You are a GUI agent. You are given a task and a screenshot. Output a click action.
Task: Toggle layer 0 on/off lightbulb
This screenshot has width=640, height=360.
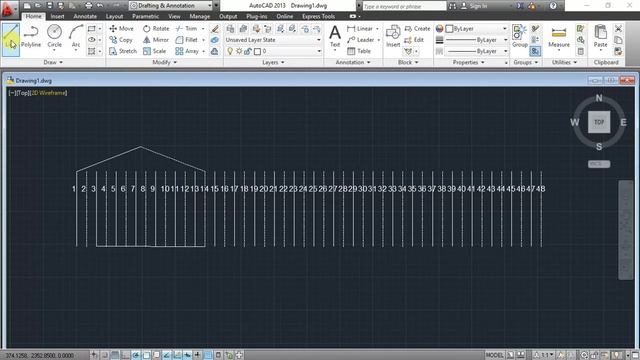[230, 51]
